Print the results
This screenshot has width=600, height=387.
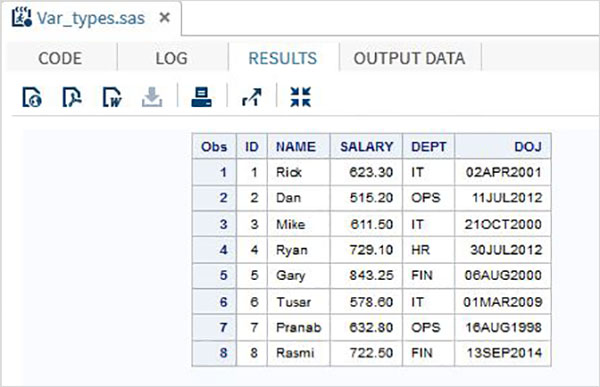(x=201, y=97)
